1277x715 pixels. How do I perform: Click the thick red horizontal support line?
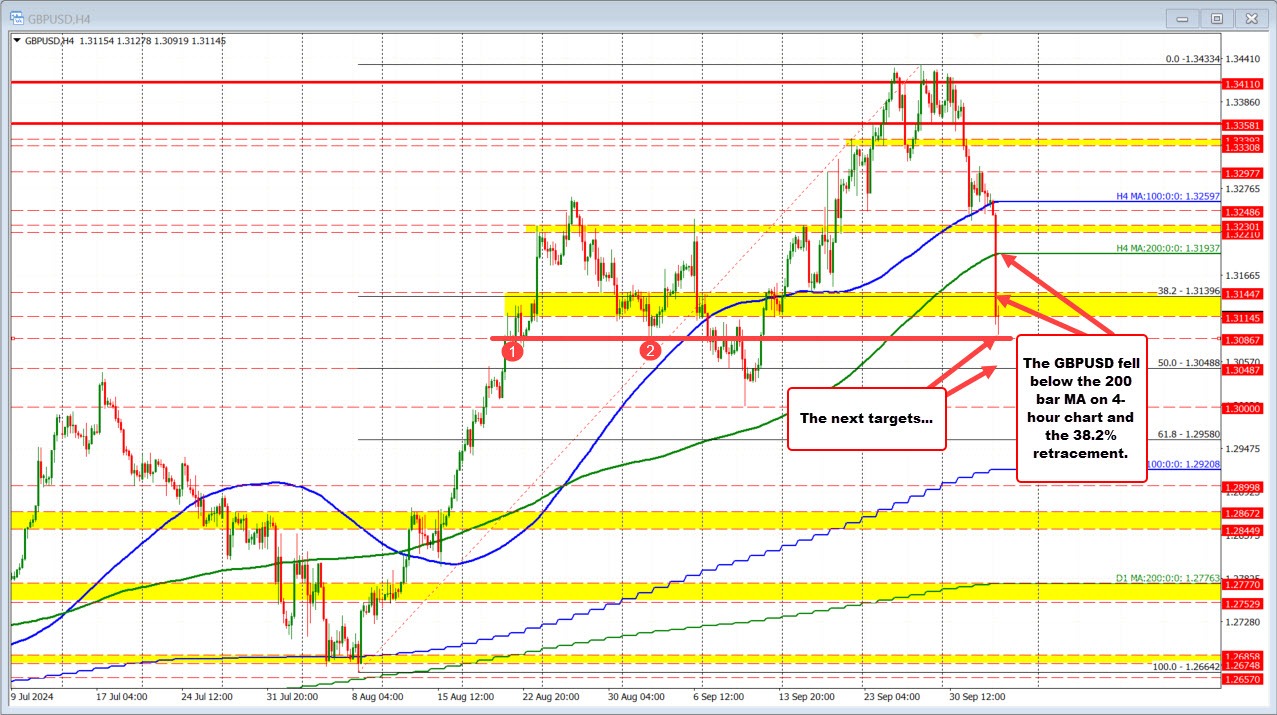click(x=750, y=340)
